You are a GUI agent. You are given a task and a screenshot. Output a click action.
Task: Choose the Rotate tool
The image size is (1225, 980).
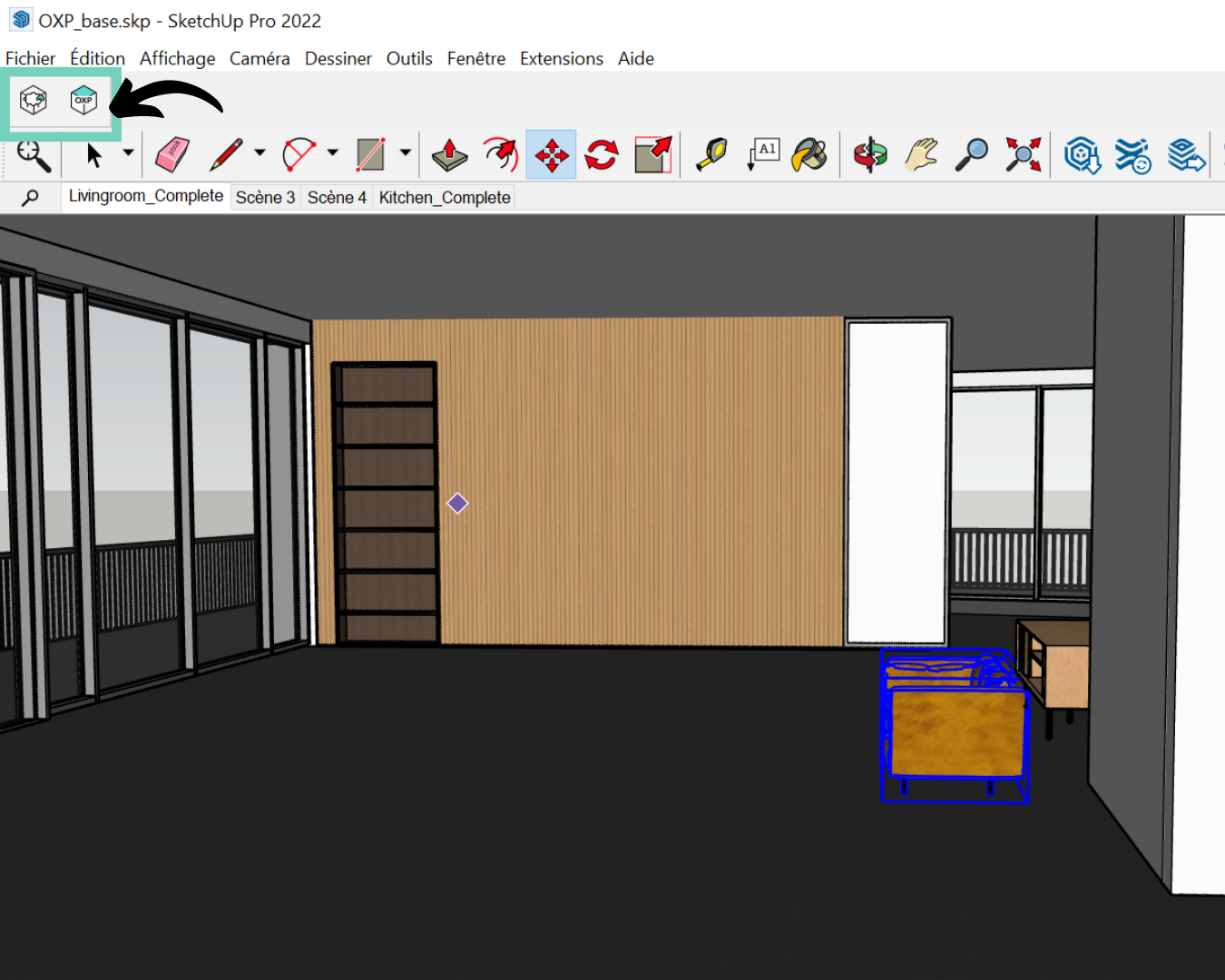602,154
